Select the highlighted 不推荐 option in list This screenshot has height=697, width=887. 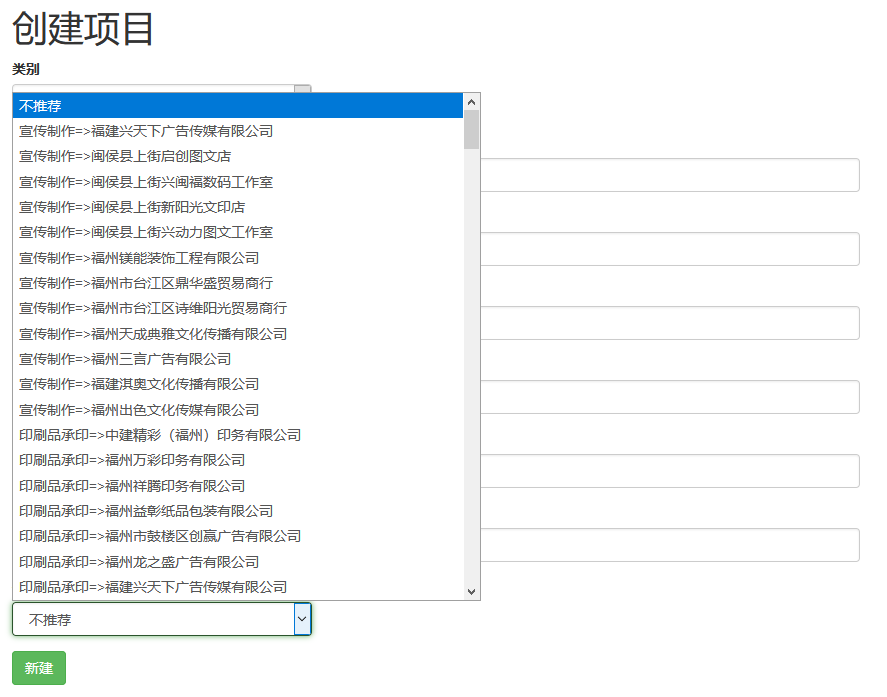(x=238, y=106)
